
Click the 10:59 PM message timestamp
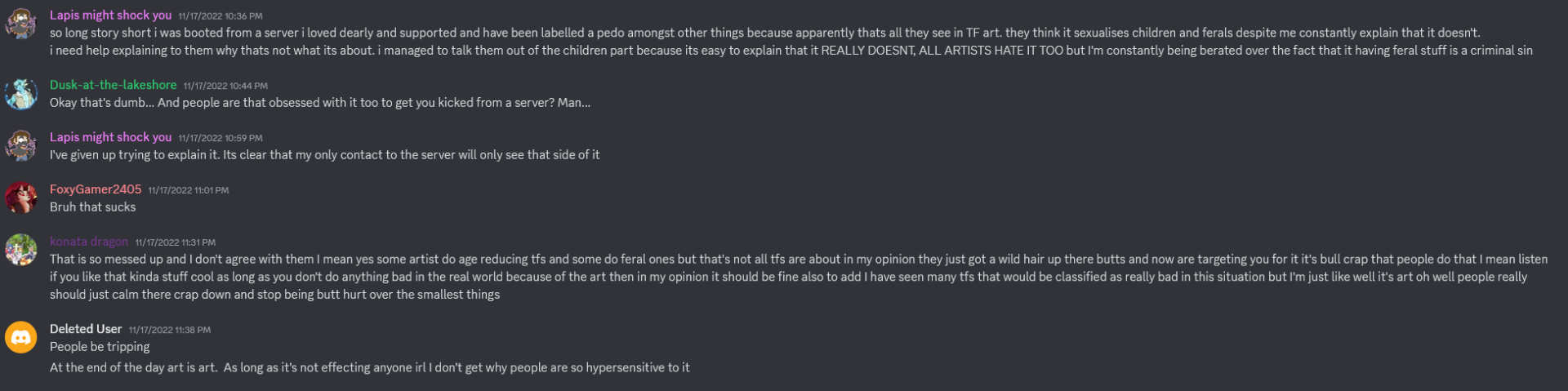click(220, 138)
